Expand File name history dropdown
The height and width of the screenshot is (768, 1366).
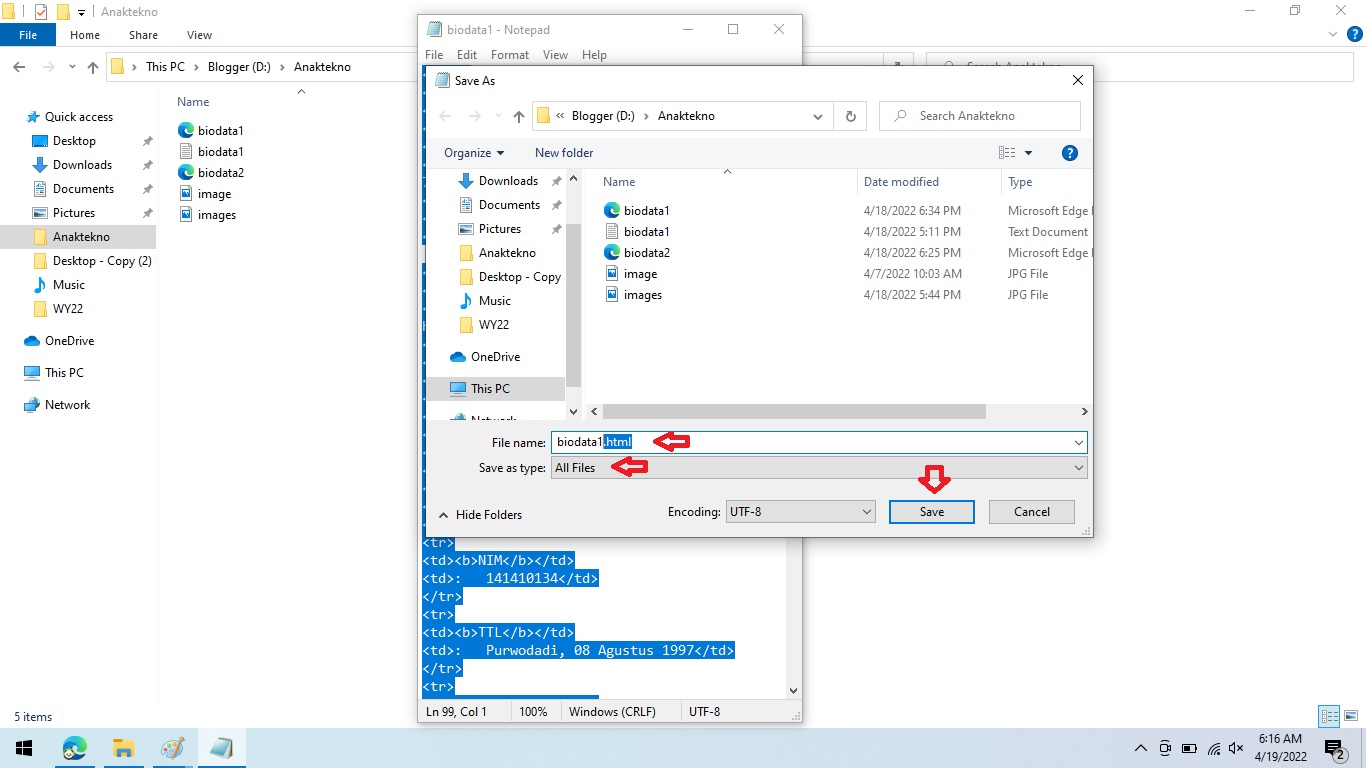tap(1079, 442)
